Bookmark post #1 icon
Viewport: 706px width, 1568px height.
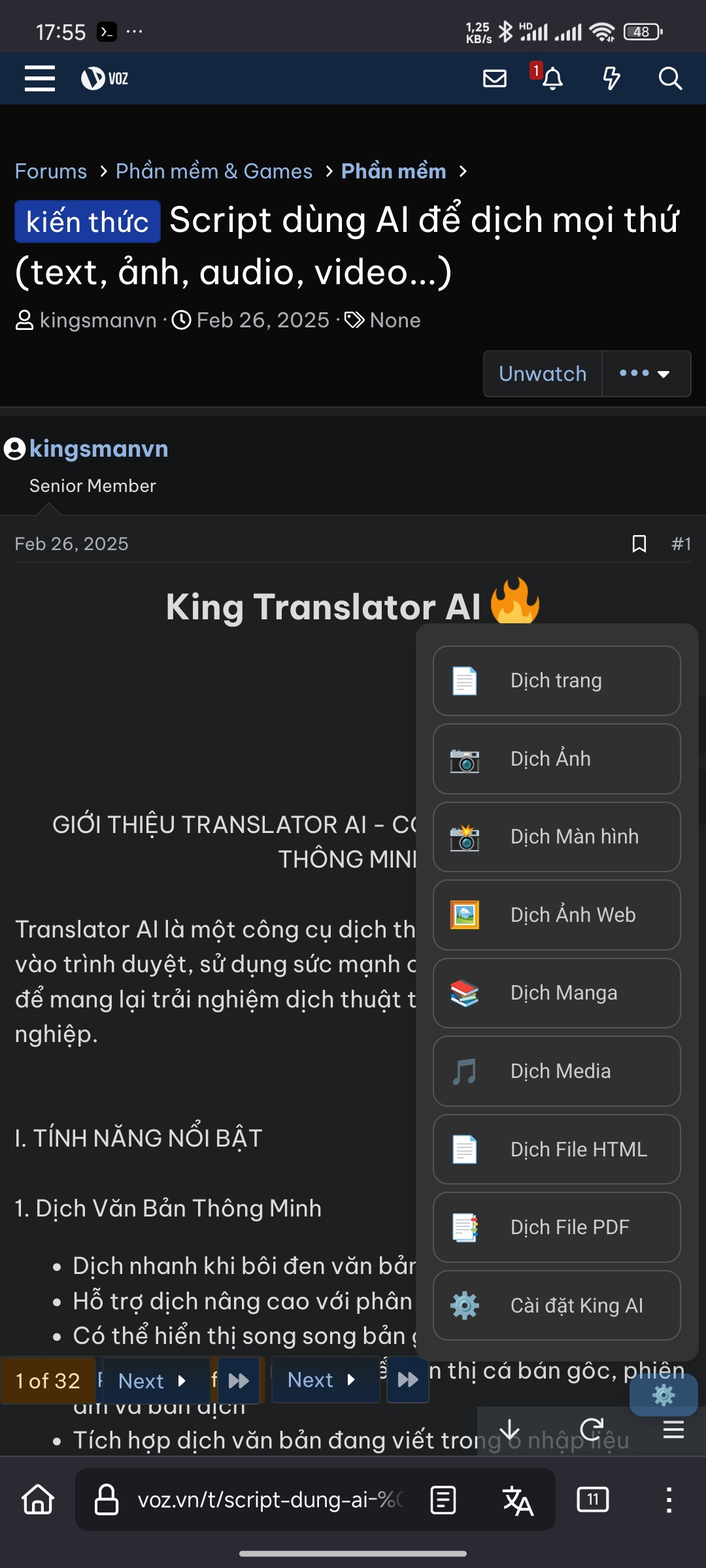[639, 544]
